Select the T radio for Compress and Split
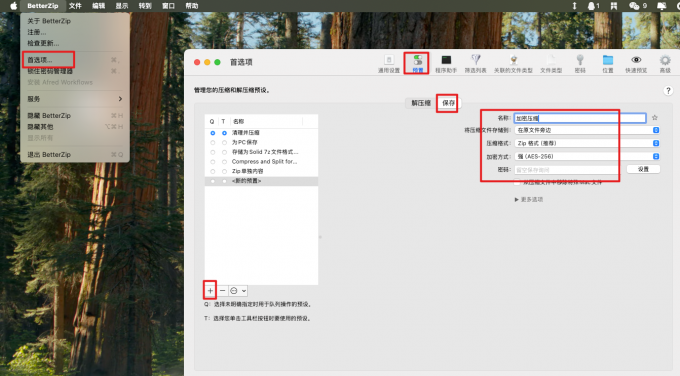680x376 pixels. [x=224, y=161]
